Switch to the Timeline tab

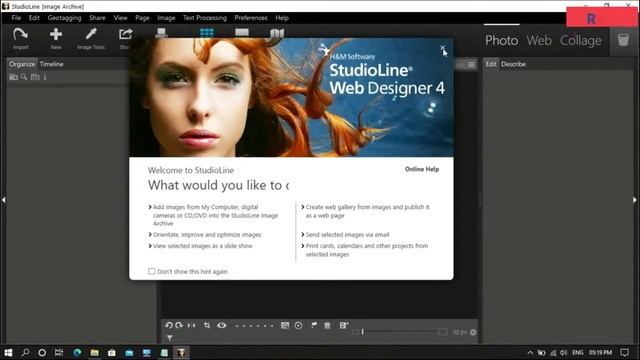click(51, 64)
